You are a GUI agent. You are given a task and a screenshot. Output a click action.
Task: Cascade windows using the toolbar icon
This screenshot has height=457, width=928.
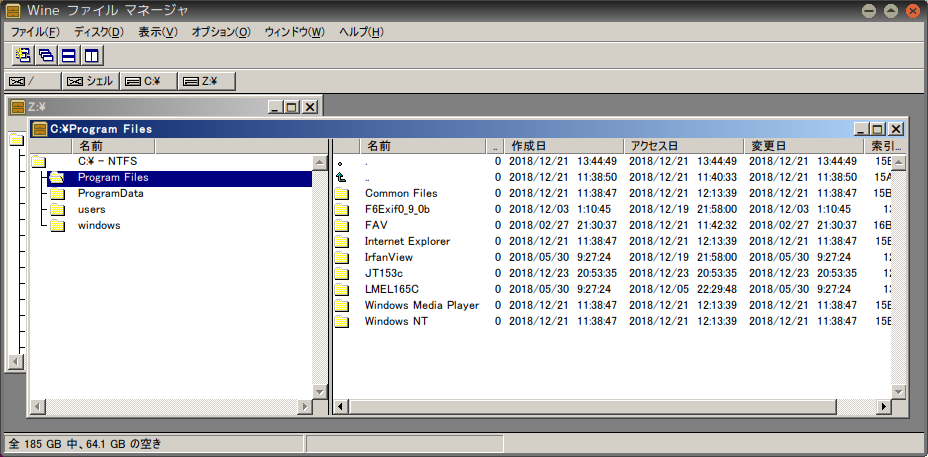pos(46,56)
